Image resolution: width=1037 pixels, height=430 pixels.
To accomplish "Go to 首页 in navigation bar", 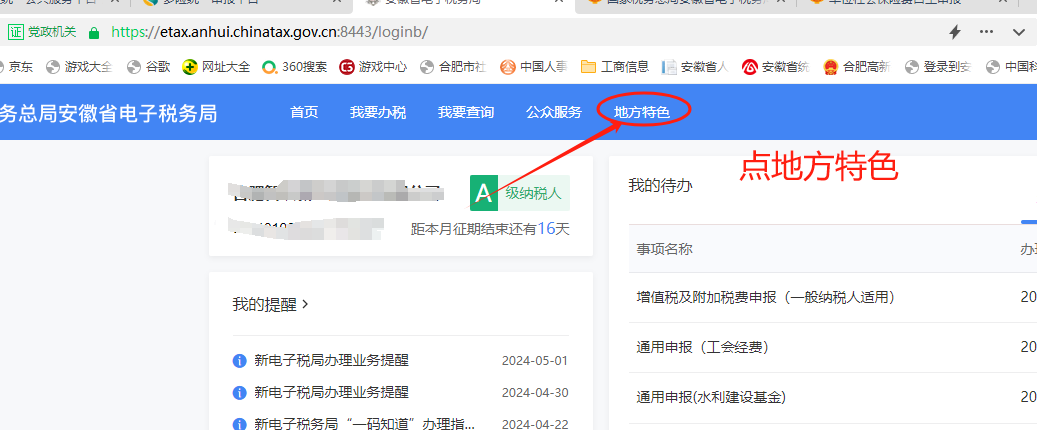I will point(304,112).
